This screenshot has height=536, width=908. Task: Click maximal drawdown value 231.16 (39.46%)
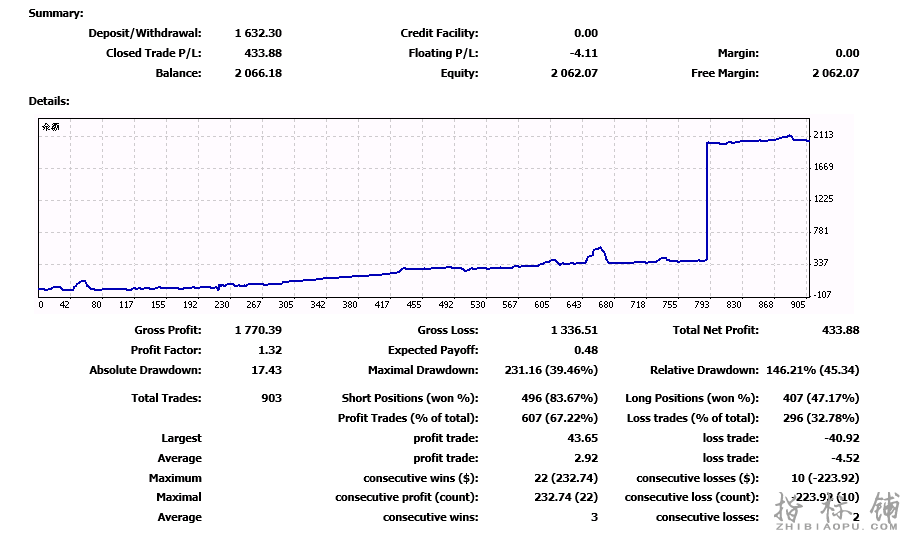click(x=551, y=370)
